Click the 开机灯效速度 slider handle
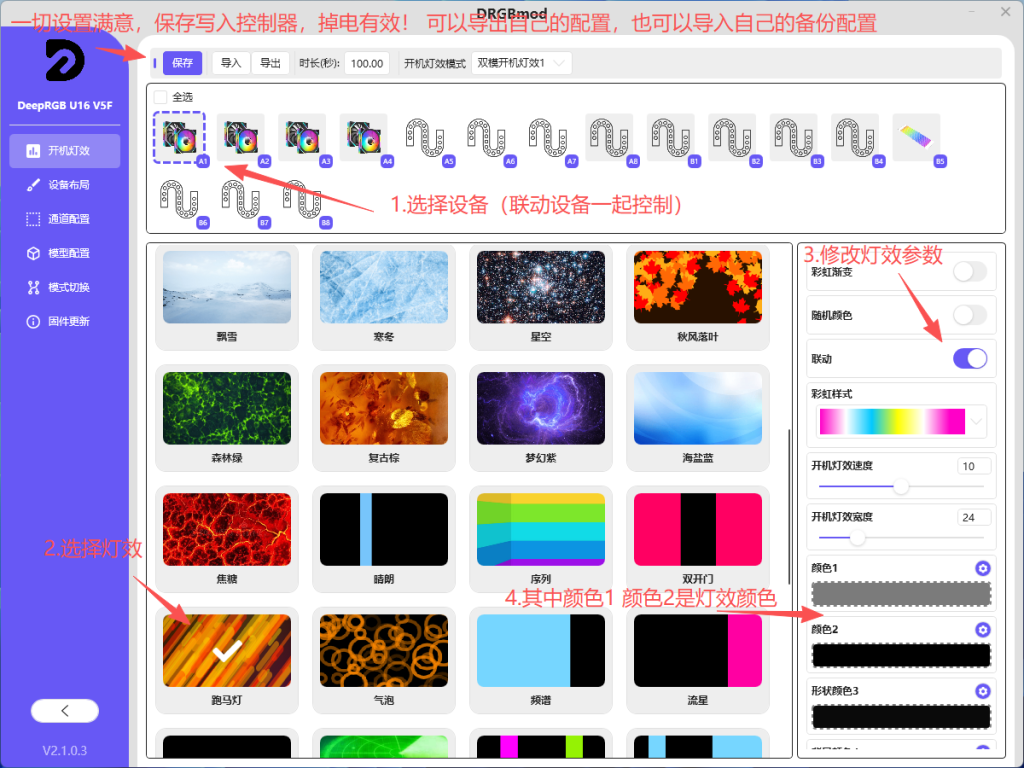 coord(901,487)
